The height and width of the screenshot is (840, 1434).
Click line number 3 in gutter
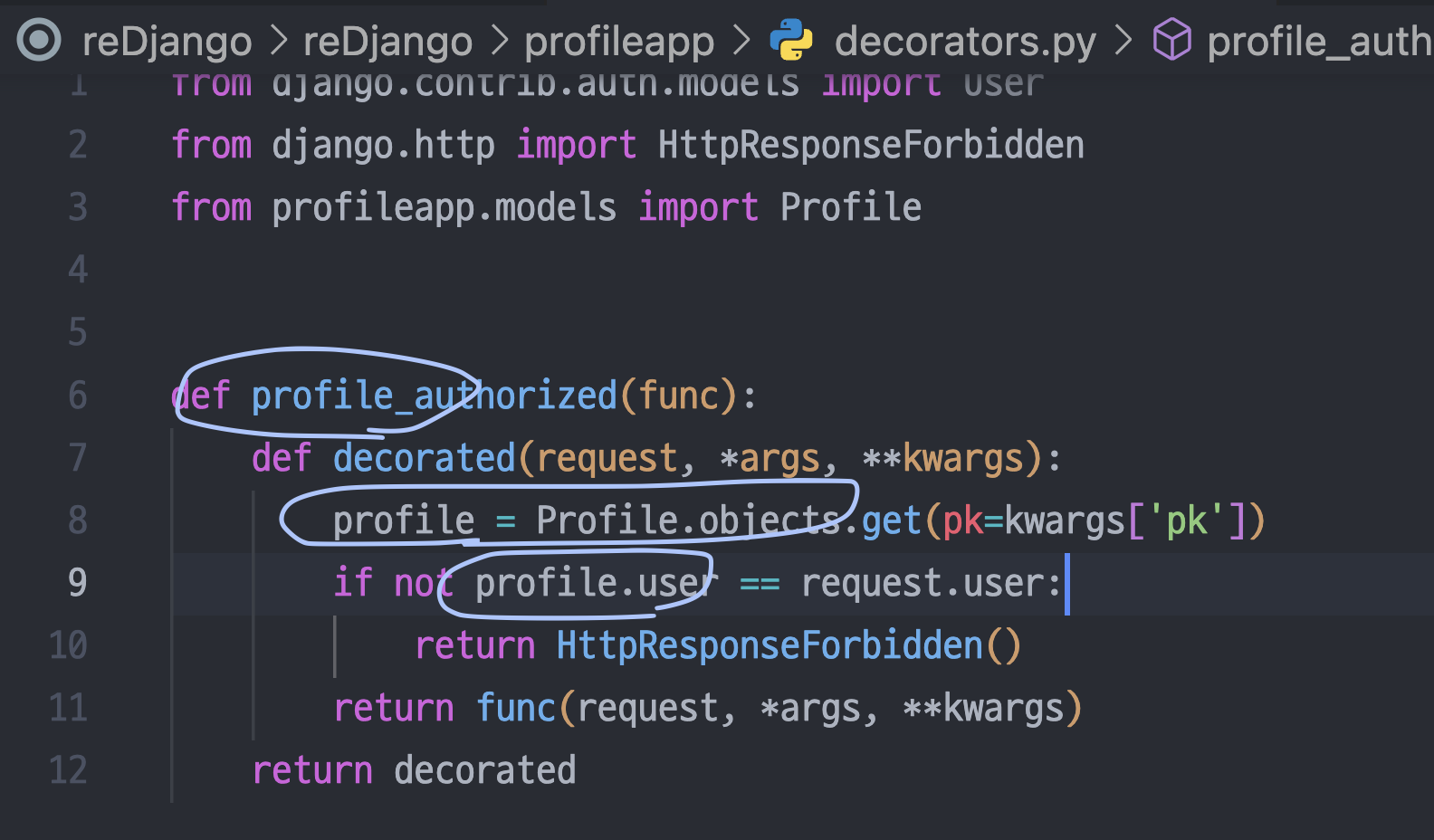(x=78, y=207)
